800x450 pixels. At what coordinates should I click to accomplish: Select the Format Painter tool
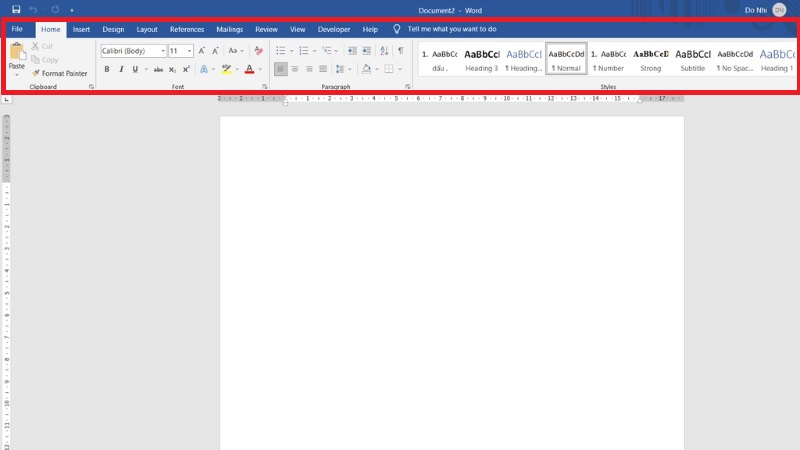tap(60, 73)
